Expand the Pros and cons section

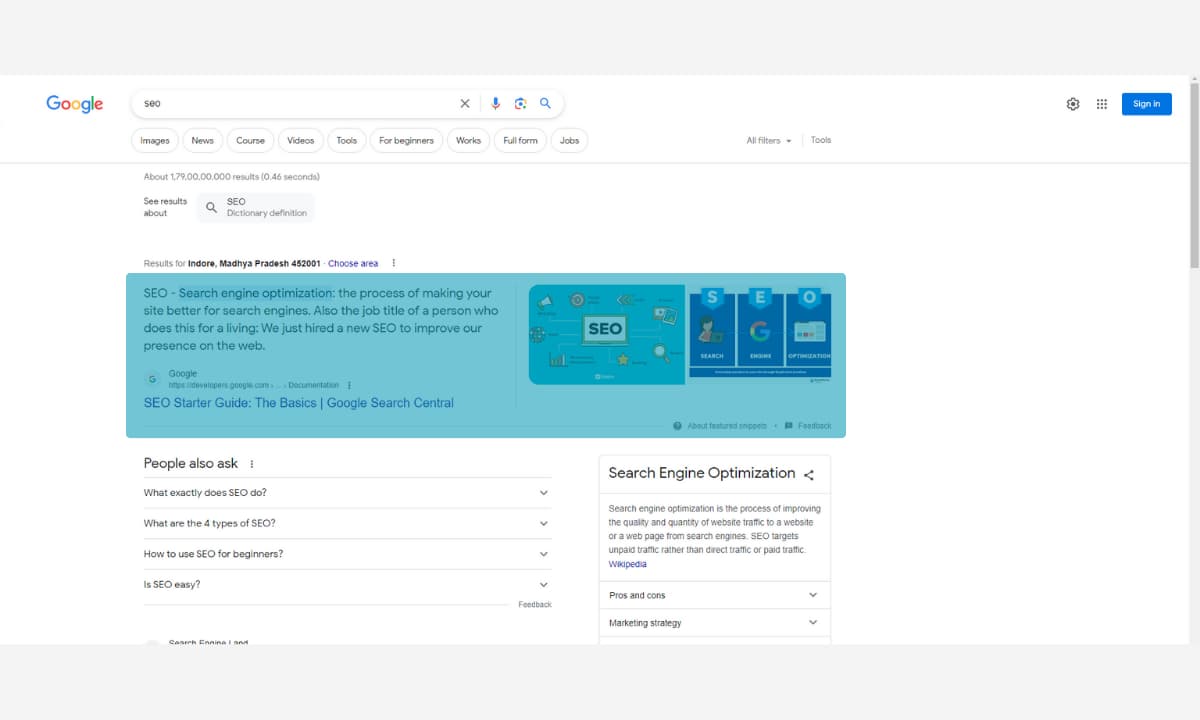click(715, 595)
